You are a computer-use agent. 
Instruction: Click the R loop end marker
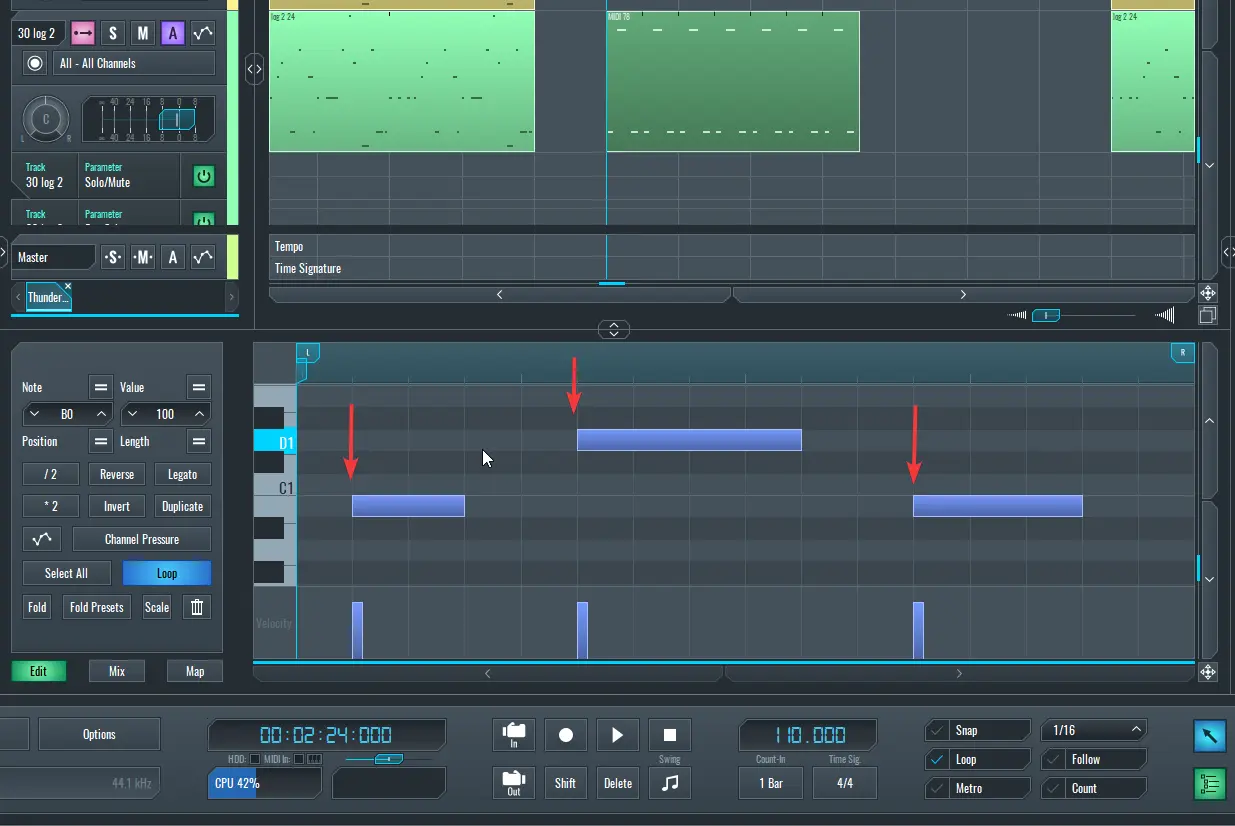pyautogui.click(x=1183, y=352)
